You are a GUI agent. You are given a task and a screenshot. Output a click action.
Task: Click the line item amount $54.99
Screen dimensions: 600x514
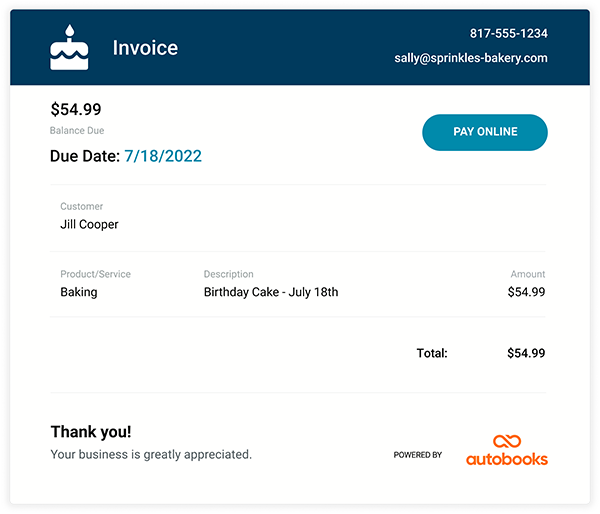tap(526, 292)
